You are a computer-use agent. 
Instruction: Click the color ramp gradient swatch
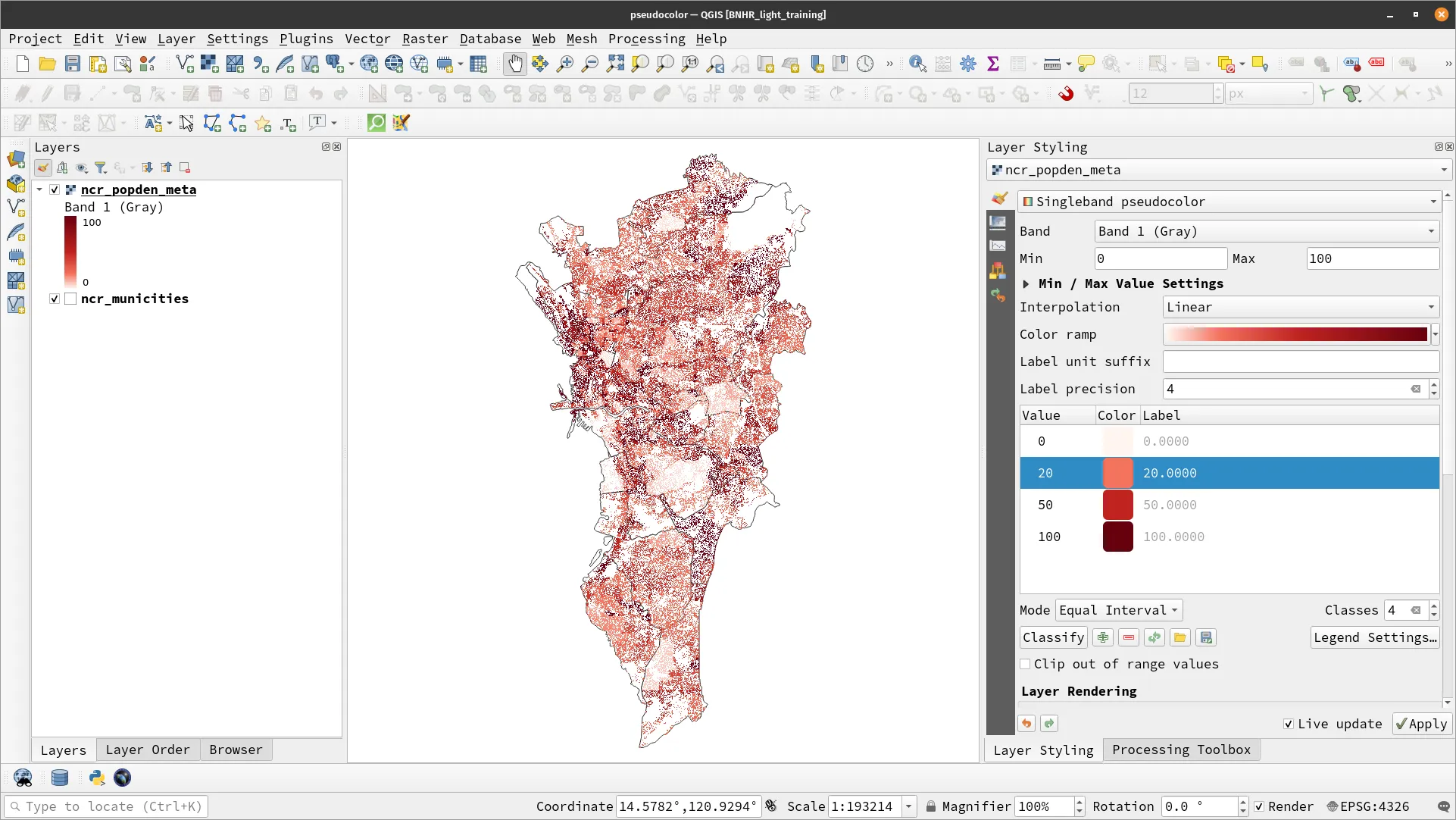click(x=1295, y=333)
